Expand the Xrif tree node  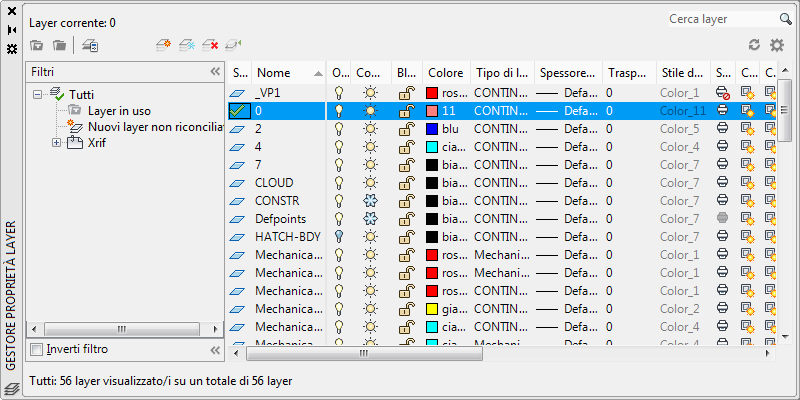[x=56, y=143]
